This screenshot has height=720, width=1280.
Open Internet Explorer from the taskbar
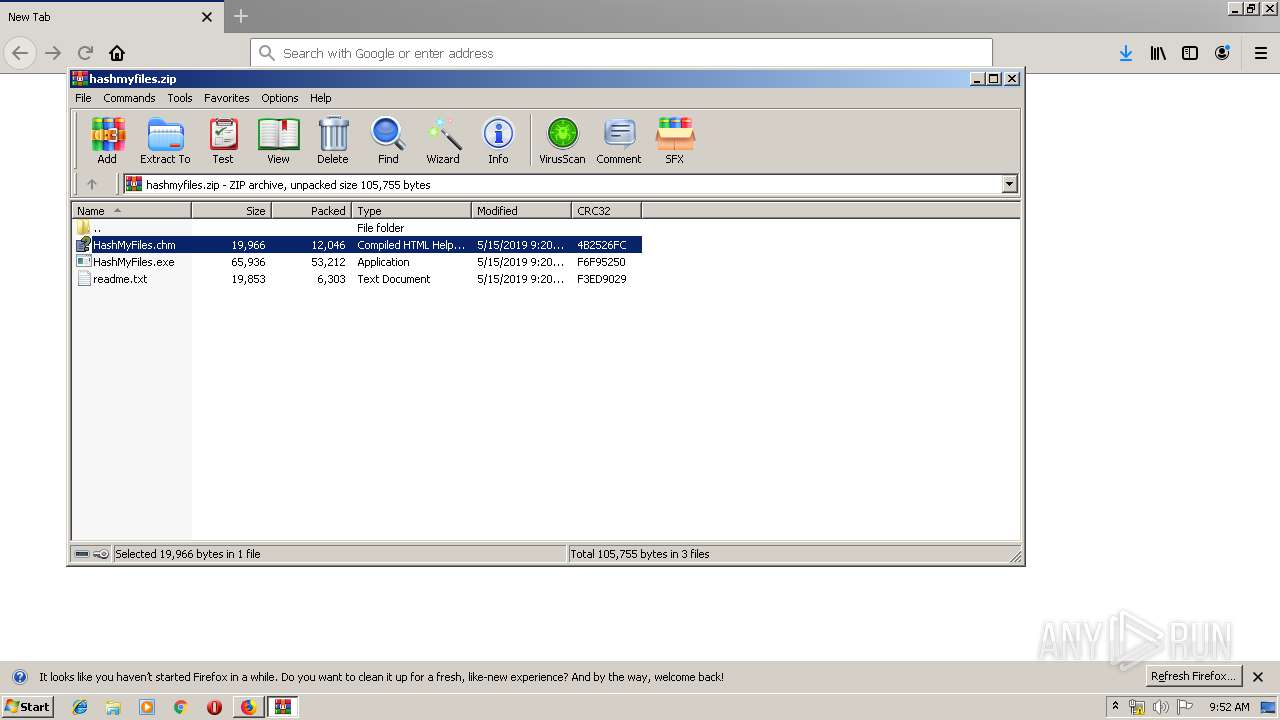[x=80, y=707]
